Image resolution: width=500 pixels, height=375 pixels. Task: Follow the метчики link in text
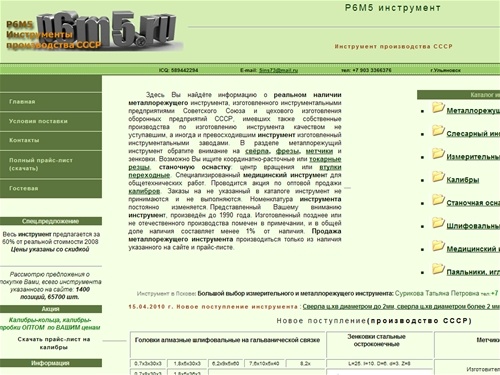point(319,151)
